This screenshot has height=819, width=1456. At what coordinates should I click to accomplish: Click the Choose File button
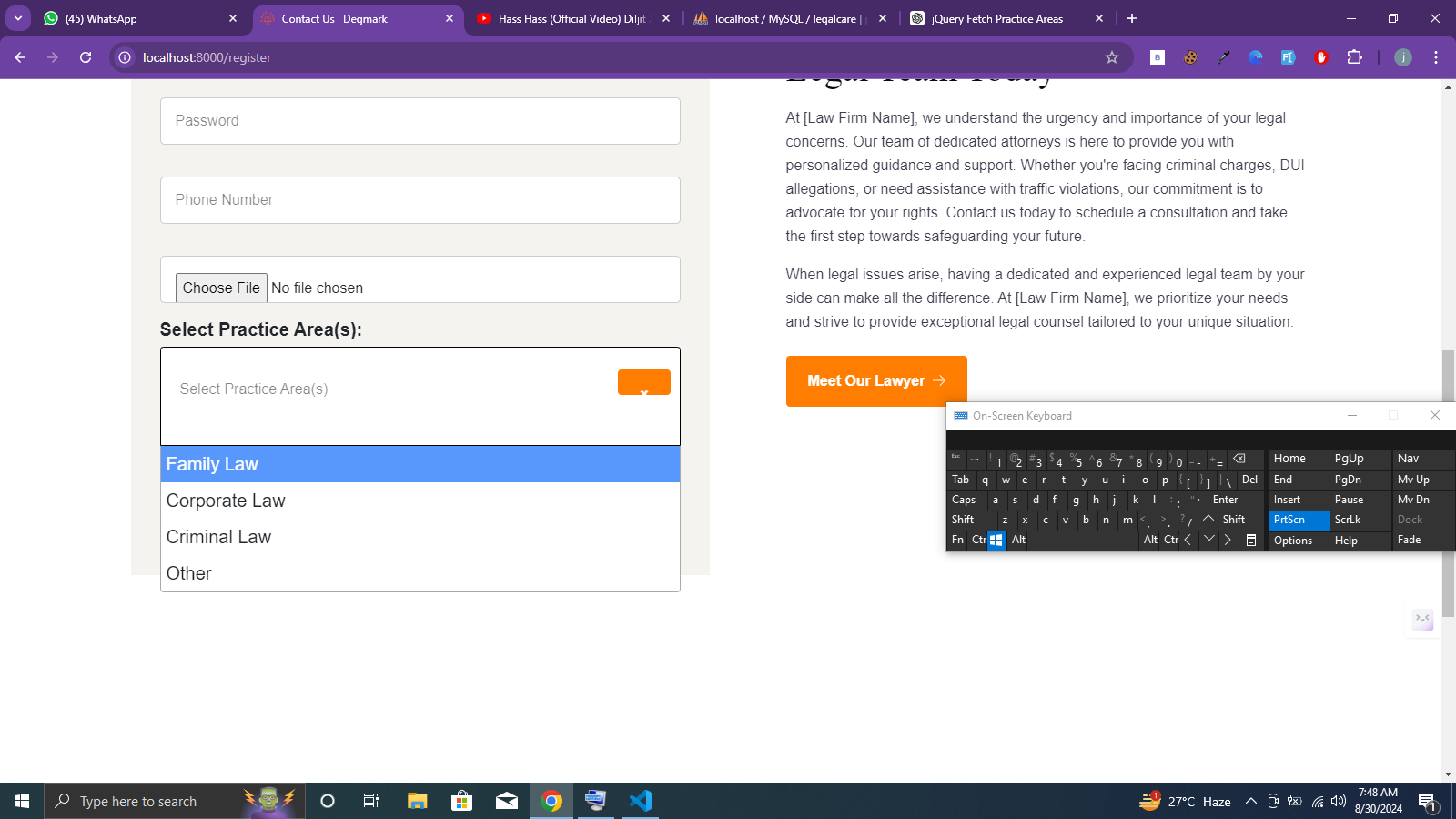coord(221,288)
